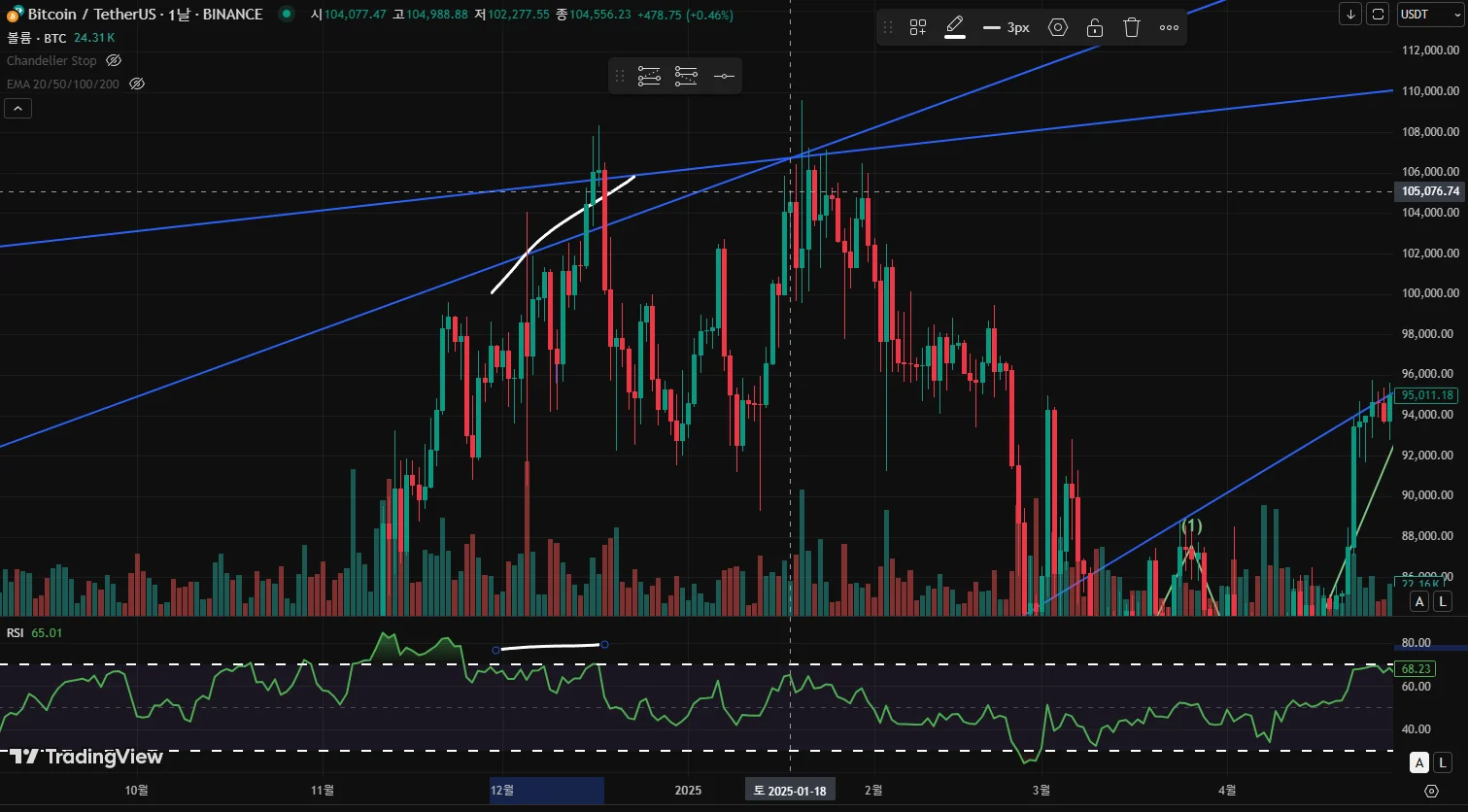Toggle EMA 20/50/100/200 indicator visibility
This screenshot has height=812, width=1468.
point(137,84)
